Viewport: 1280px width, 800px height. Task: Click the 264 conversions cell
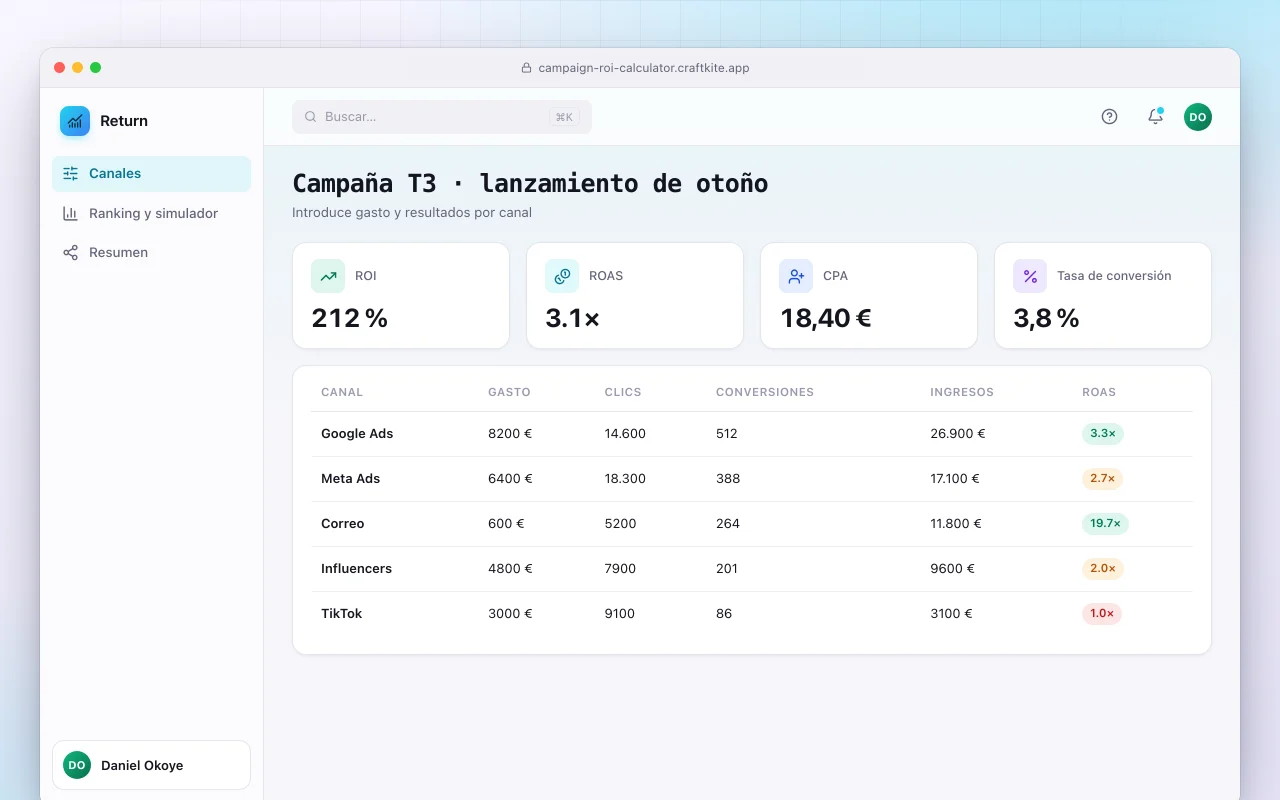[727, 524]
